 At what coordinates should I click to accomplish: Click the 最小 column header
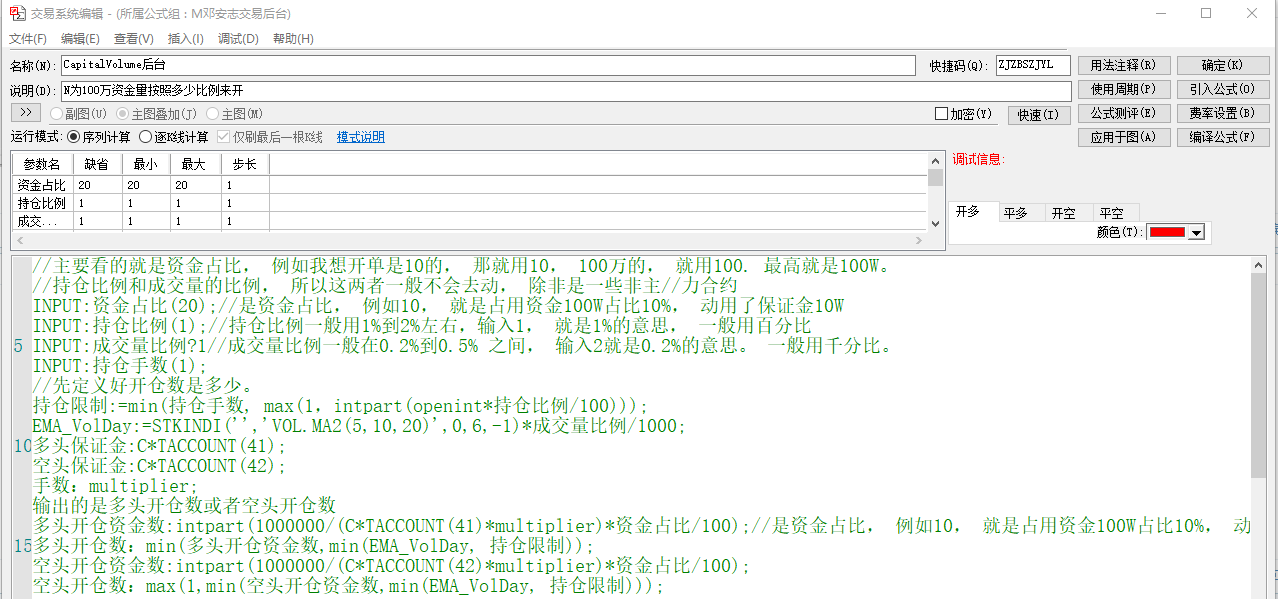point(146,164)
